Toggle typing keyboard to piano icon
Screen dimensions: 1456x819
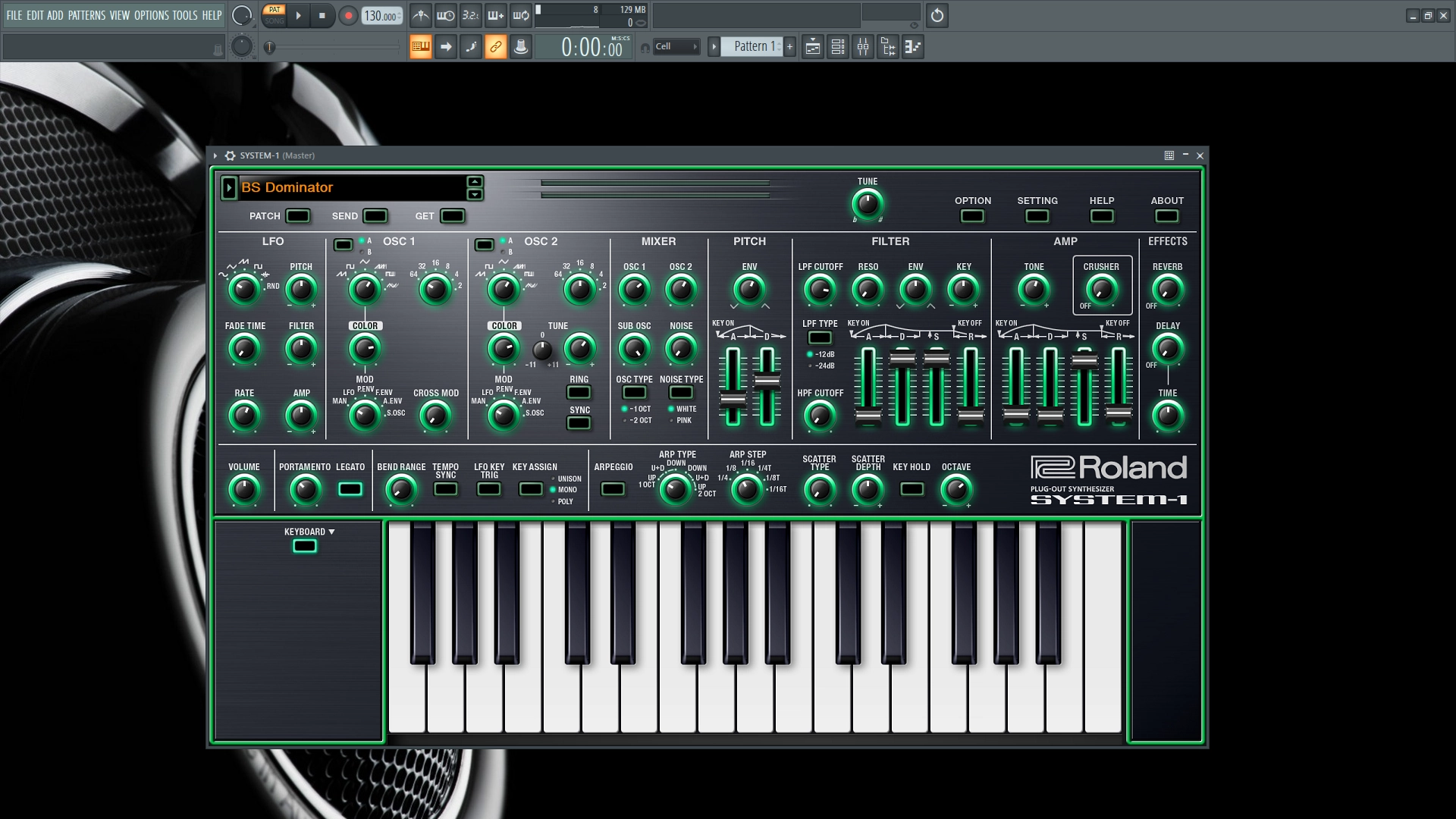pyautogui.click(x=421, y=47)
